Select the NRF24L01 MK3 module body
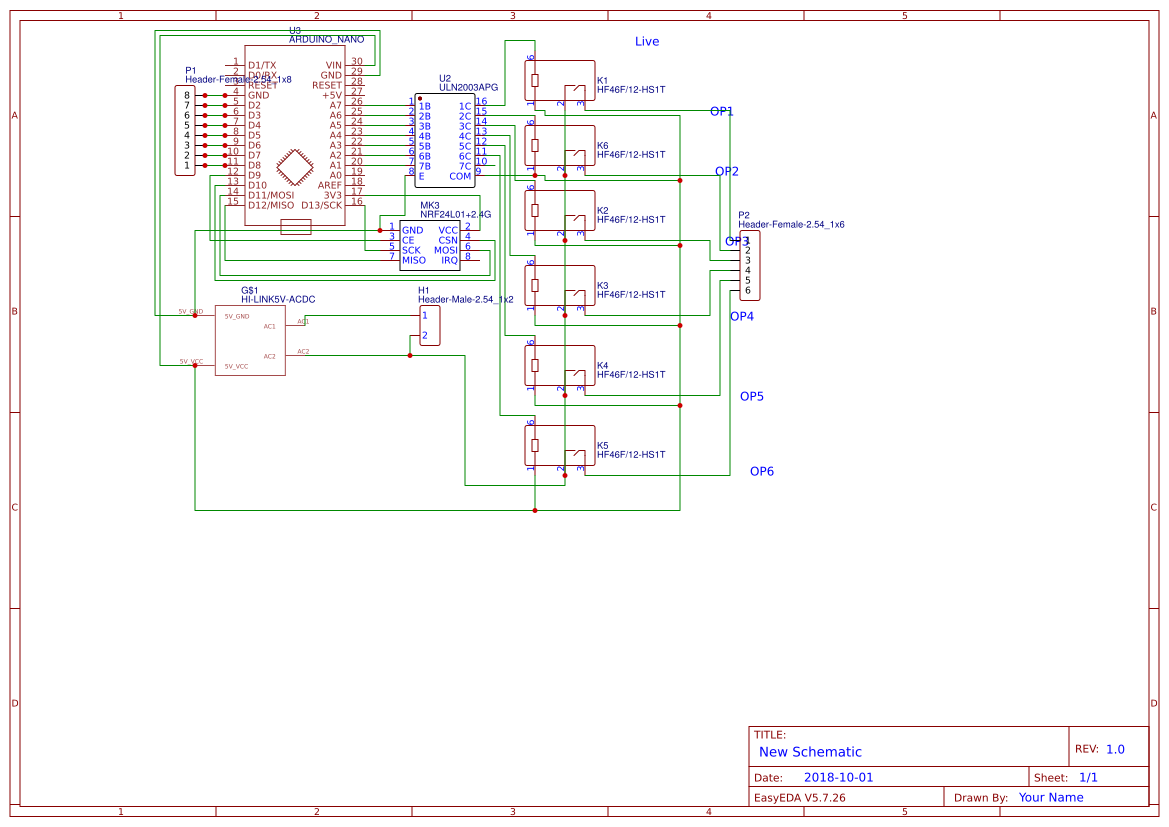 (430, 245)
